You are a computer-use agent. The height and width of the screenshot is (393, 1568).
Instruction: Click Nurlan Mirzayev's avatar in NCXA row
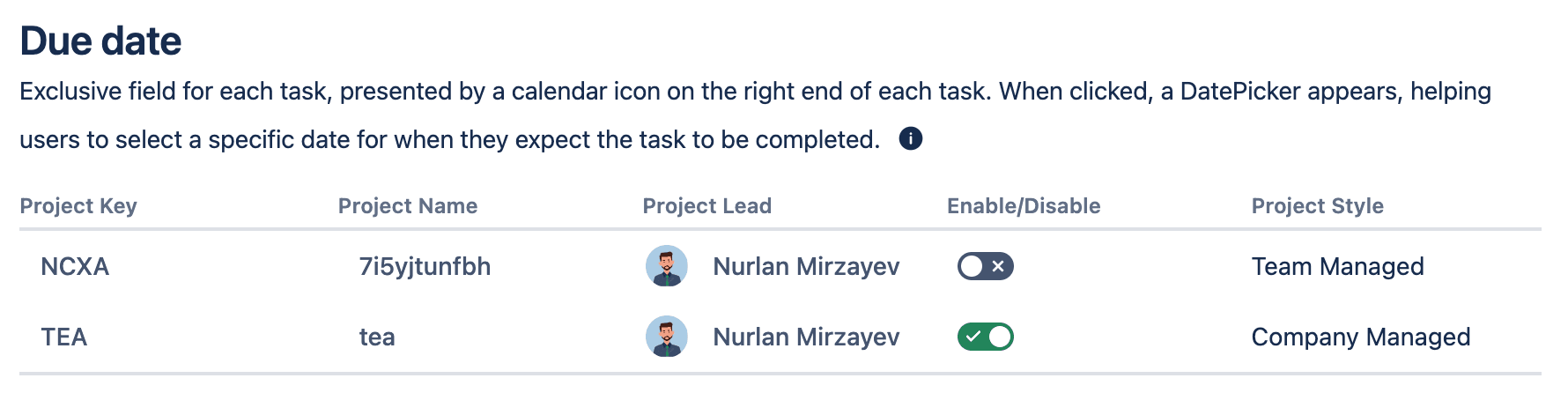(x=667, y=266)
